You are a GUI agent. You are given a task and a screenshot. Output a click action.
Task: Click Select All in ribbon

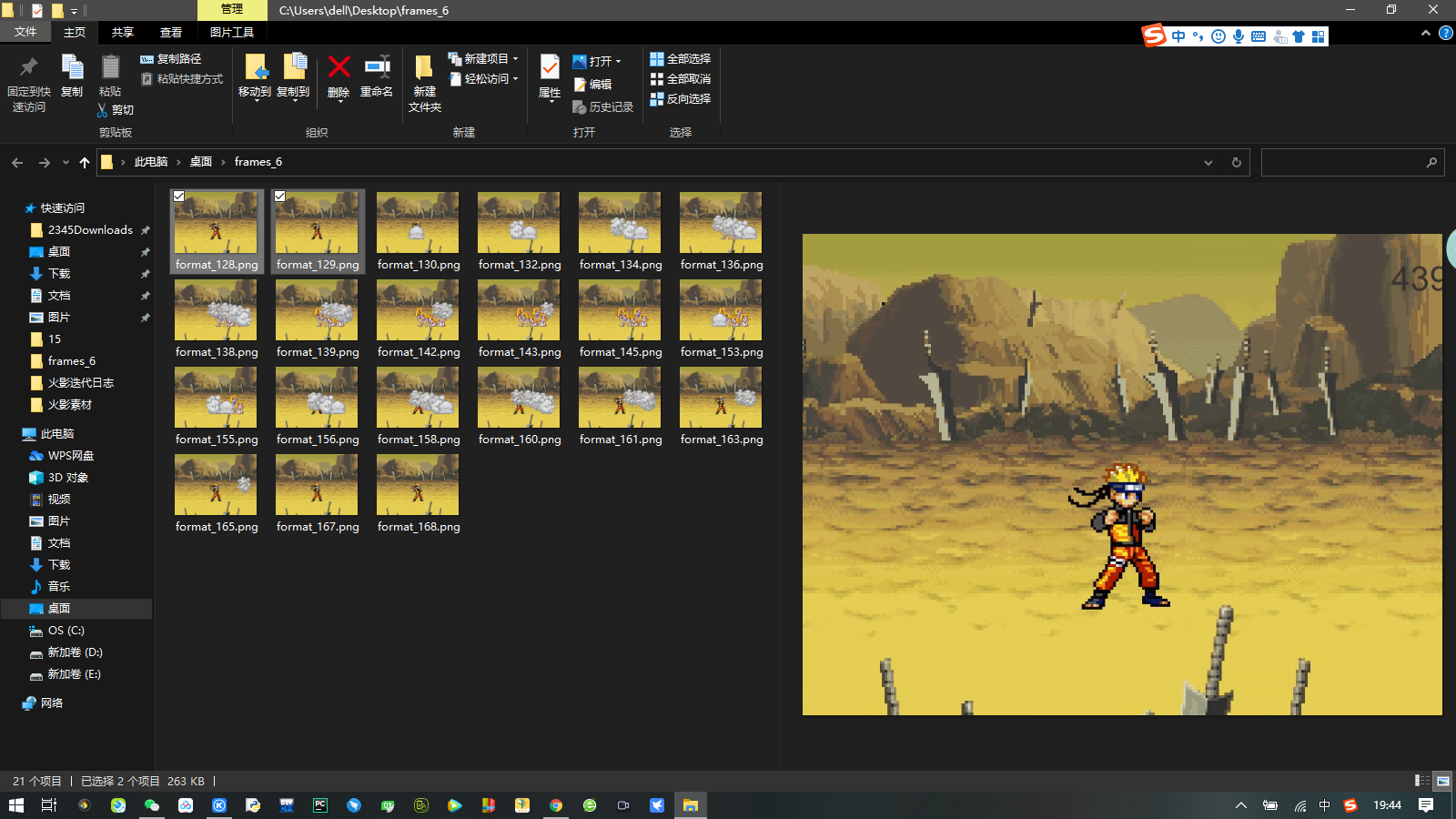681,59
